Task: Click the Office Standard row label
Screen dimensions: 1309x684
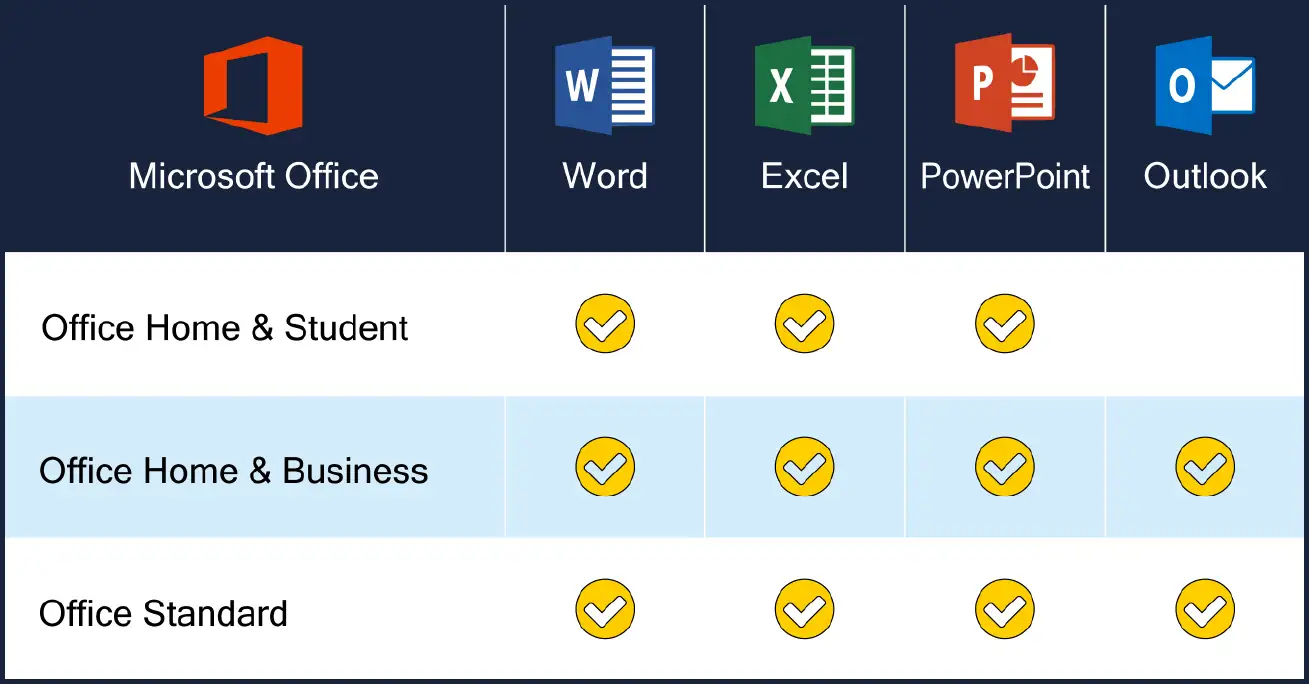Action: tap(163, 613)
